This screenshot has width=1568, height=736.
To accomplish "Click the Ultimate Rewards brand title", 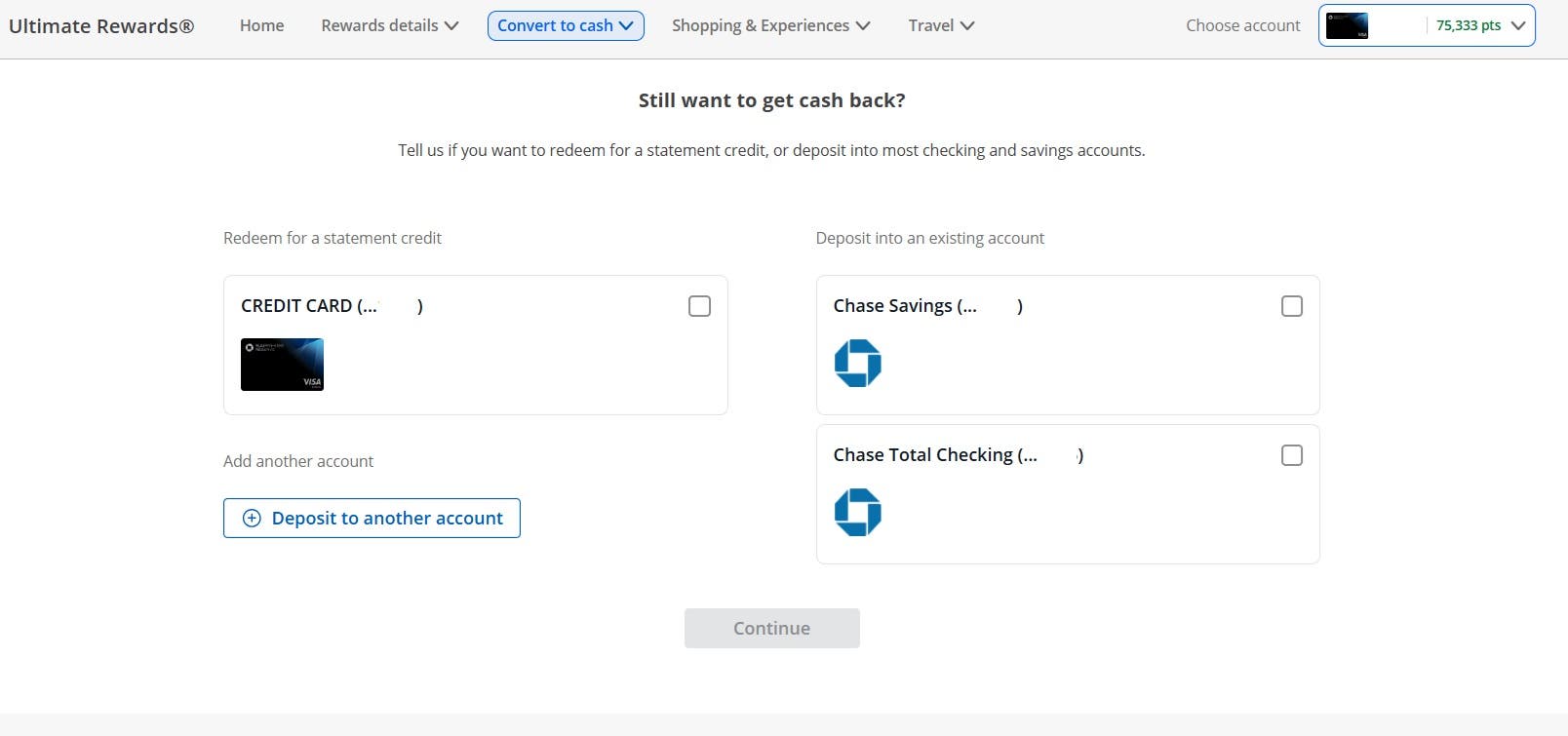I will pos(101,26).
